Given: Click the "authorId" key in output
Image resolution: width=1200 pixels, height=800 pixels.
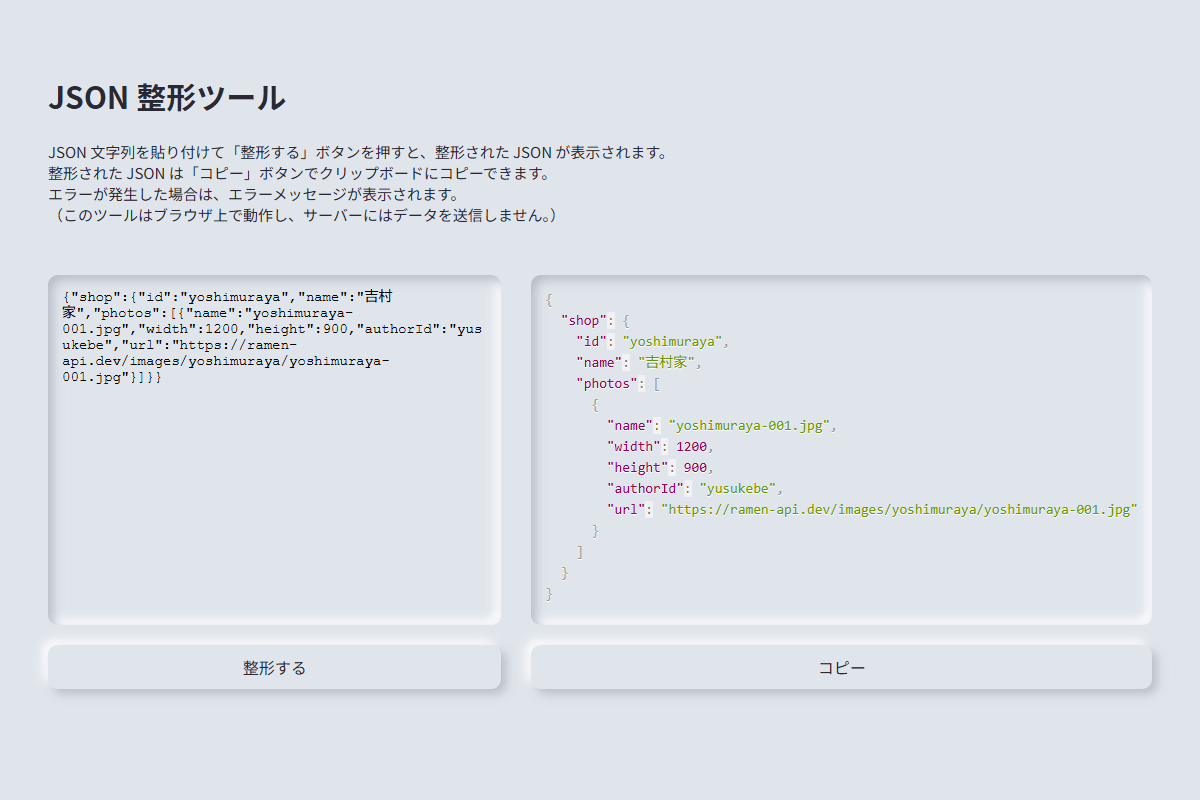Looking at the screenshot, I should (x=647, y=488).
